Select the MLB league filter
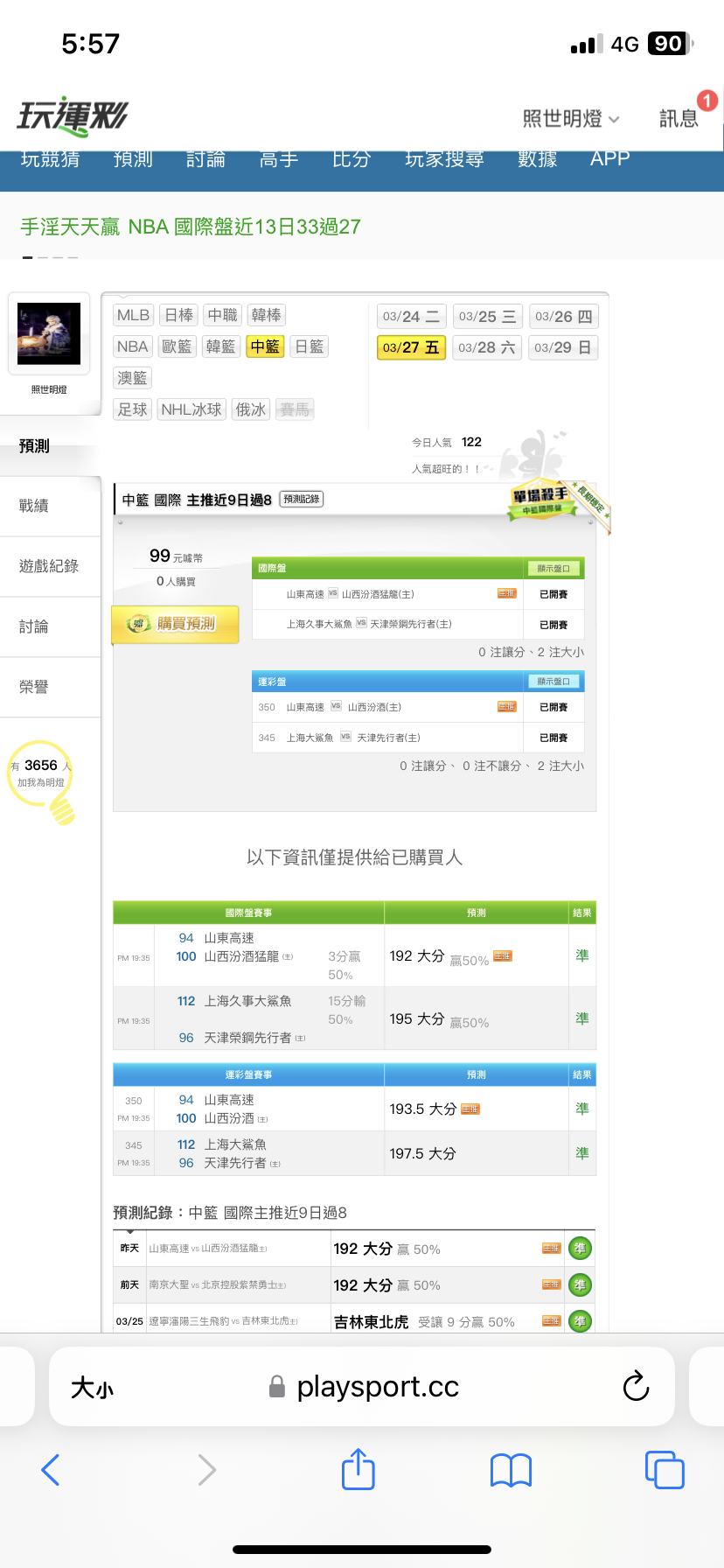Image resolution: width=724 pixels, height=1568 pixels. click(134, 315)
